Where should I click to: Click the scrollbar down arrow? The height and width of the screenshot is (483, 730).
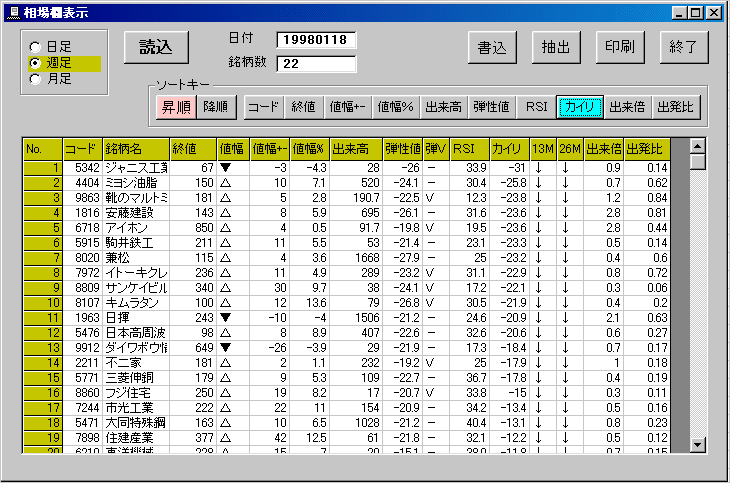(x=697, y=444)
